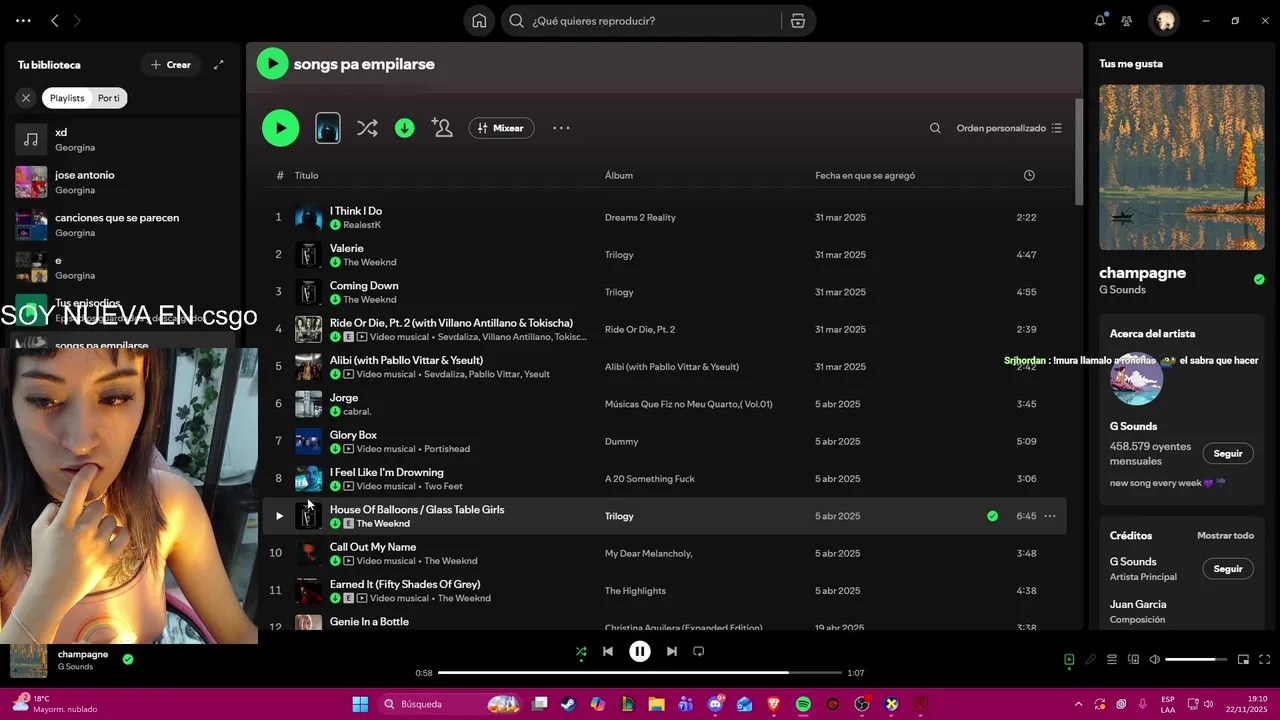
Task: Go to Spotify Home via house icon
Action: tap(479, 21)
